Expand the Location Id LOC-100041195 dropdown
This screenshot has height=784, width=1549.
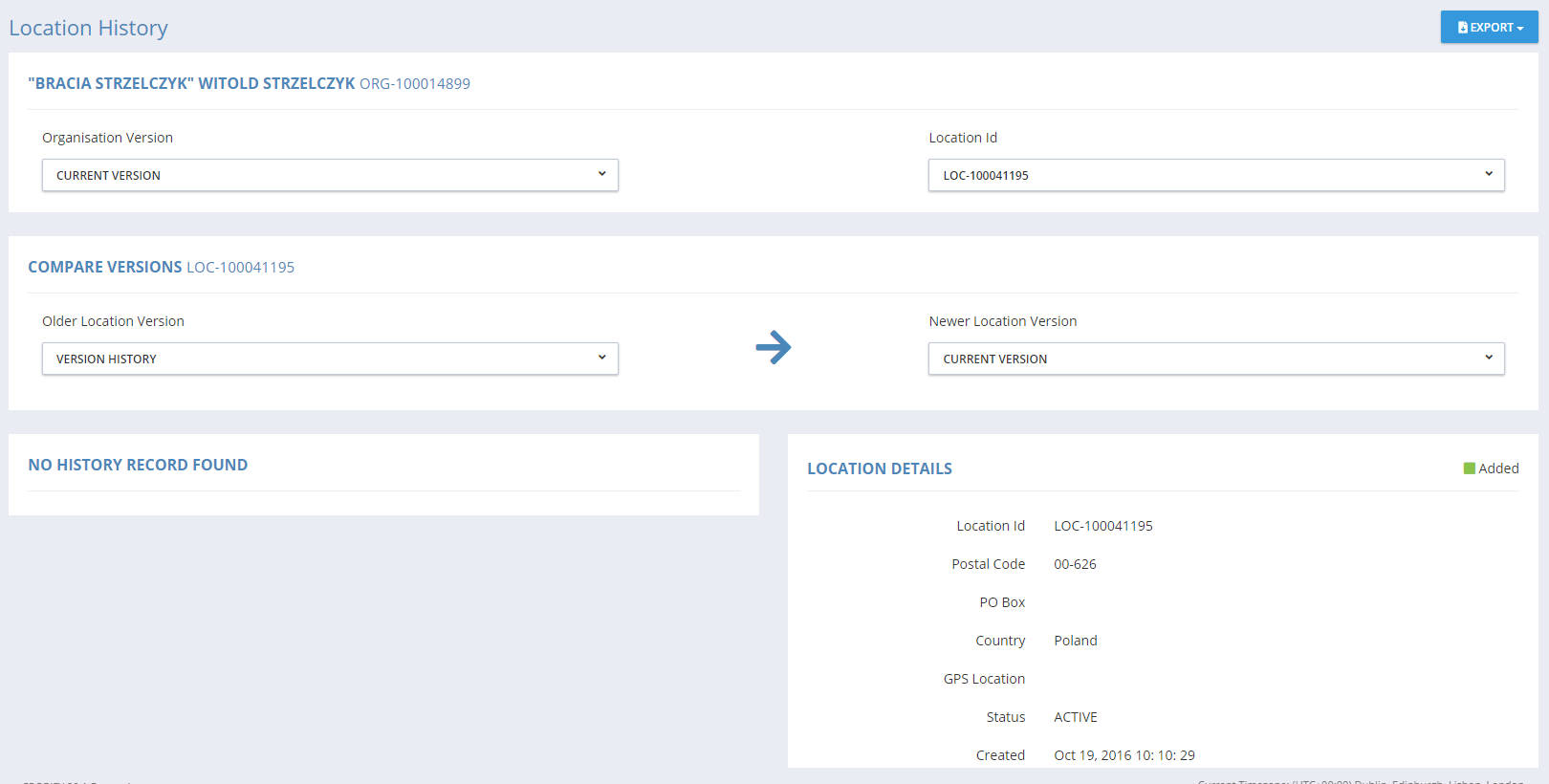coord(1215,175)
